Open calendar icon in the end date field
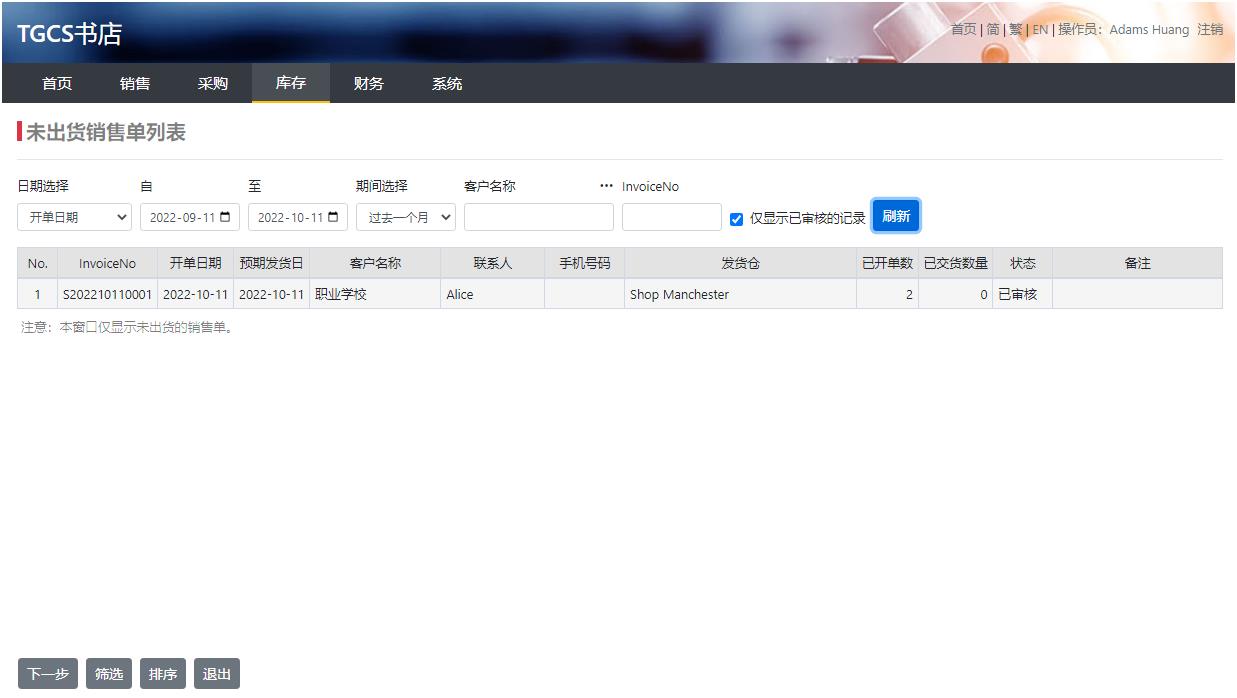 333,217
